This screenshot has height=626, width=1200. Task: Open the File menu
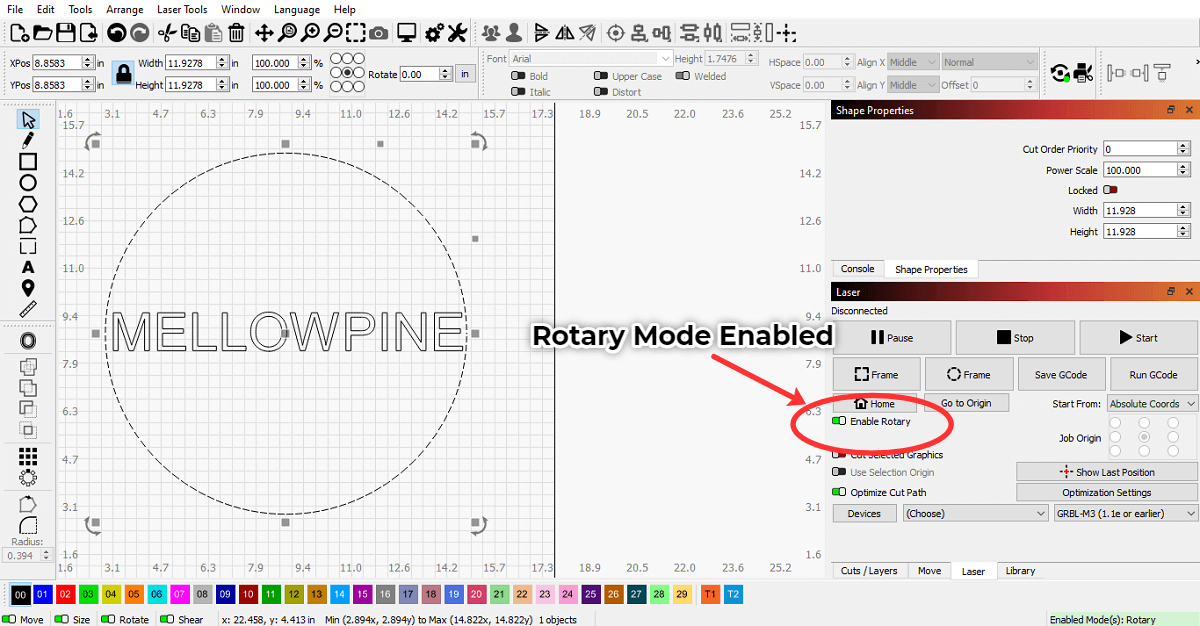pos(15,9)
